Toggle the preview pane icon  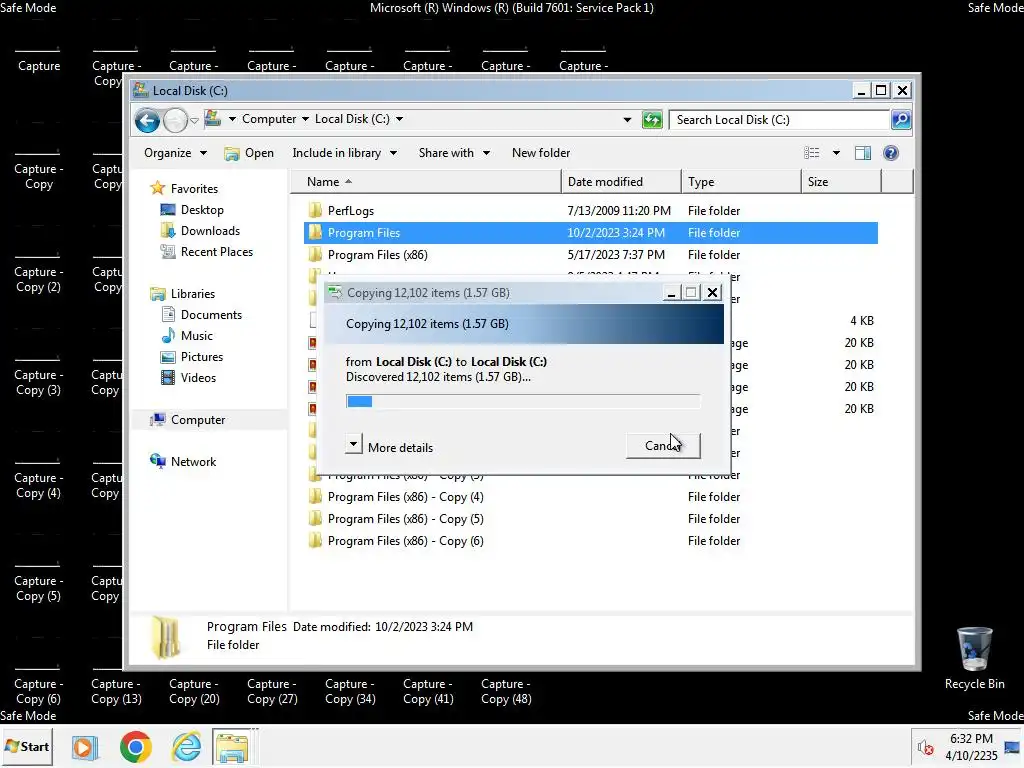tap(863, 153)
